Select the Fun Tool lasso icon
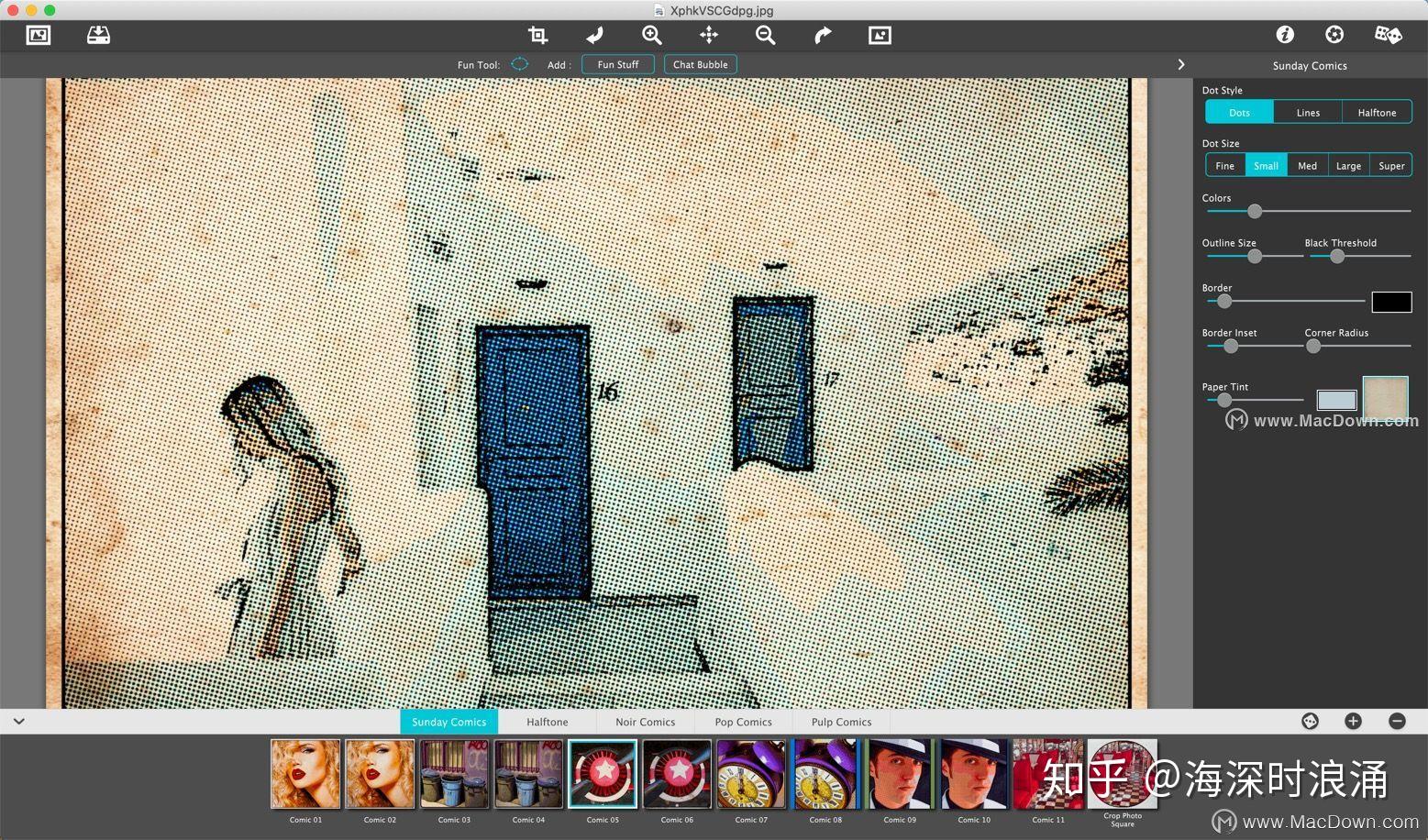The image size is (1428, 840). (519, 64)
